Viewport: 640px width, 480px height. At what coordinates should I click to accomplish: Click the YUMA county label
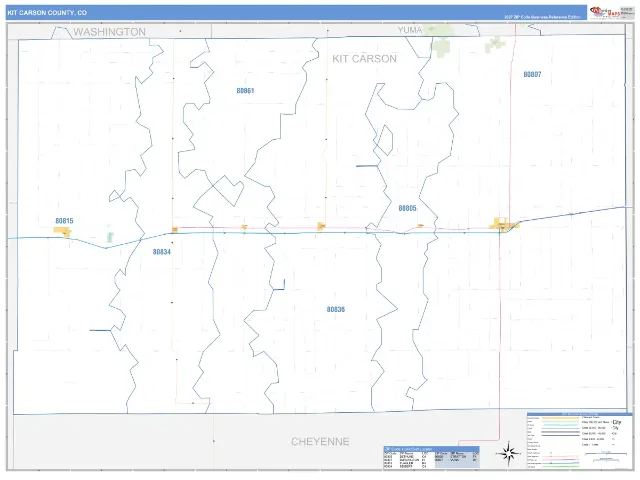(x=410, y=30)
